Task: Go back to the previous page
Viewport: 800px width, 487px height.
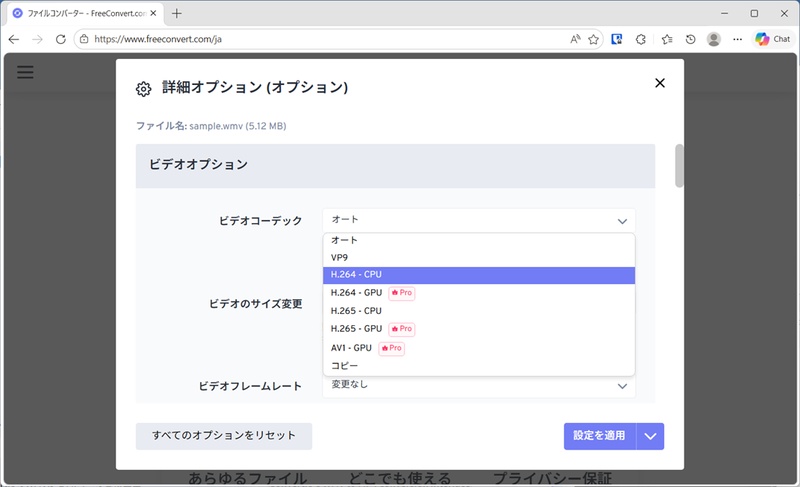Action: pyautogui.click(x=14, y=39)
